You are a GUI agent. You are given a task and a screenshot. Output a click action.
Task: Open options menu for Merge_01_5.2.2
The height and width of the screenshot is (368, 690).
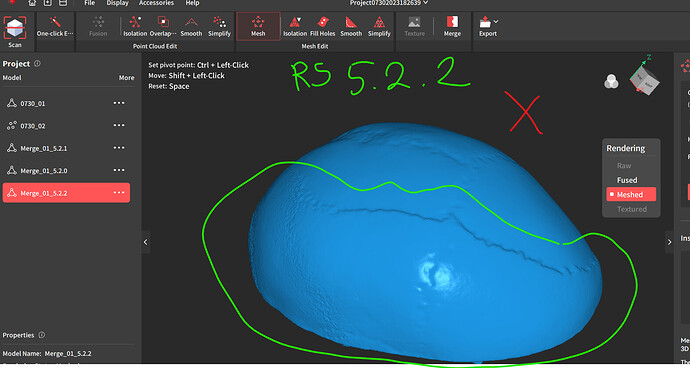[x=119, y=193]
